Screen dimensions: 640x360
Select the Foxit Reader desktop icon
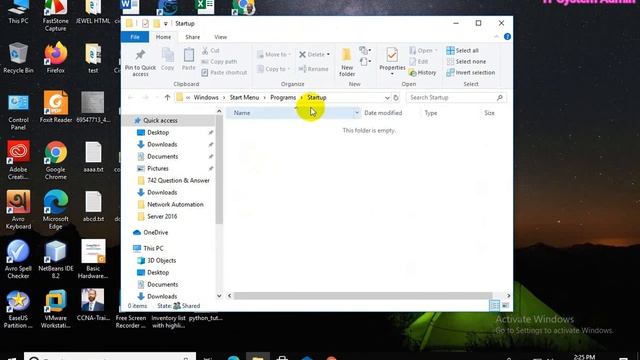56,107
